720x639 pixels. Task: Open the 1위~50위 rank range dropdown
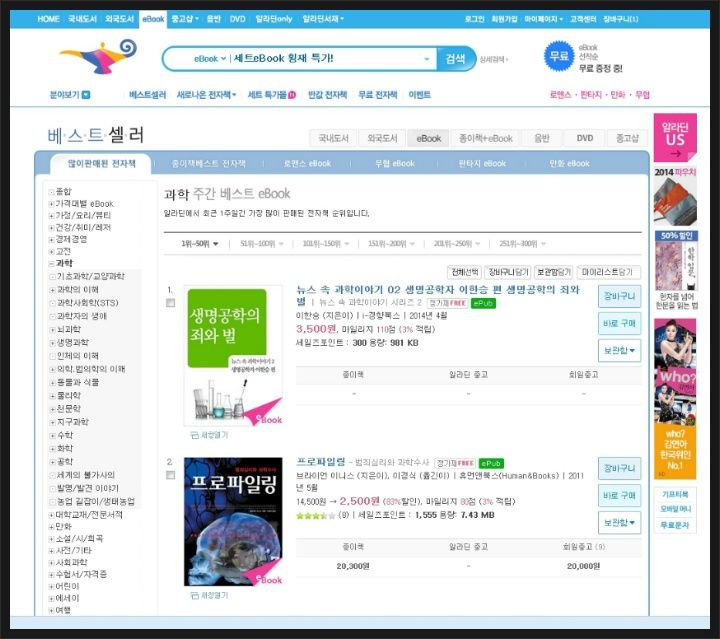tap(200, 244)
